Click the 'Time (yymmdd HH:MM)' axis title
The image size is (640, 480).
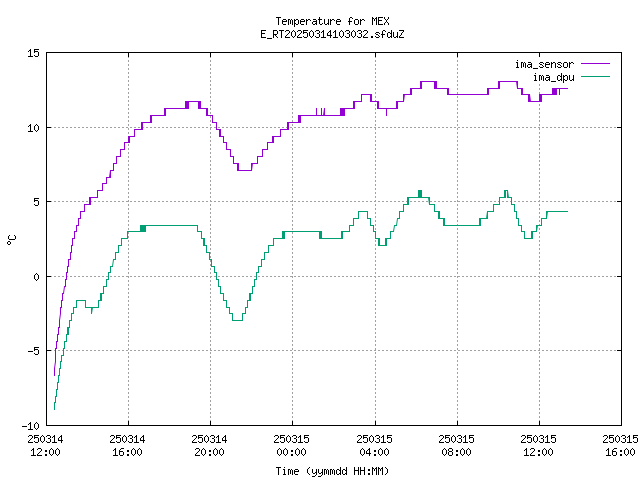332,471
